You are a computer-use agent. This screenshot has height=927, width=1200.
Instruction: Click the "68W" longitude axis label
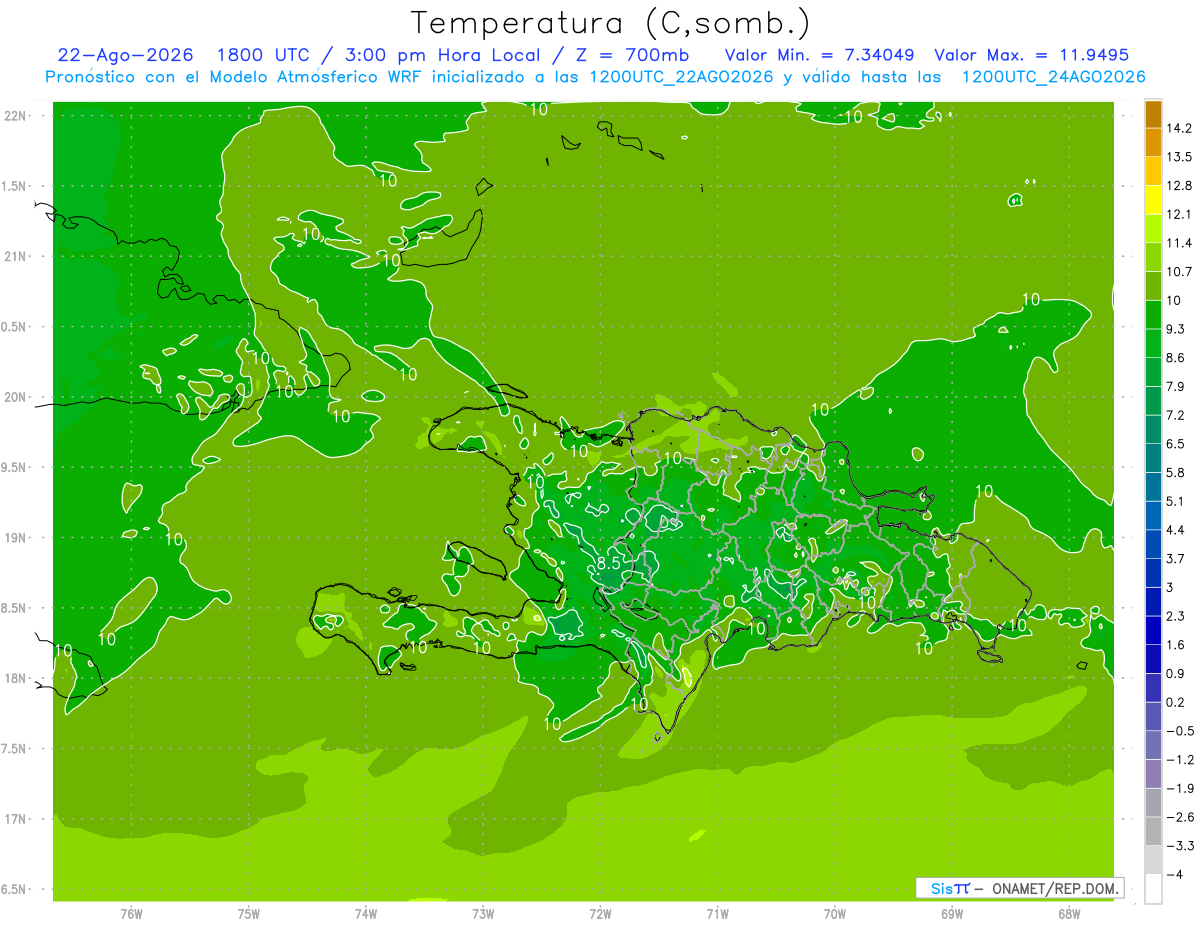1069,913
